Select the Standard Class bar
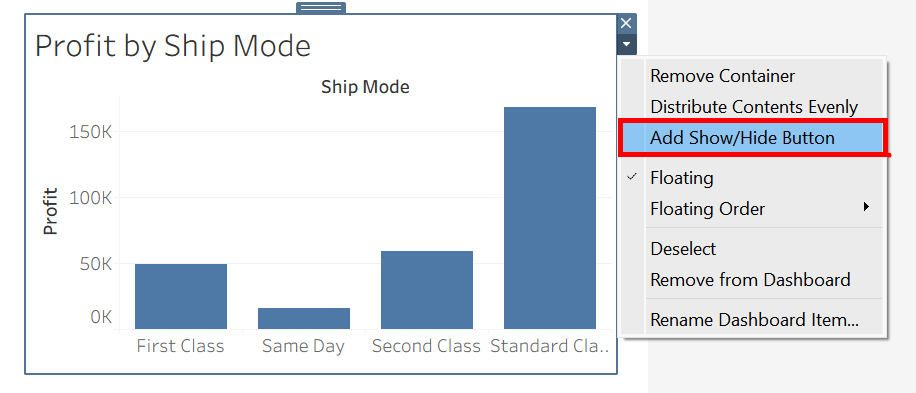 point(550,218)
